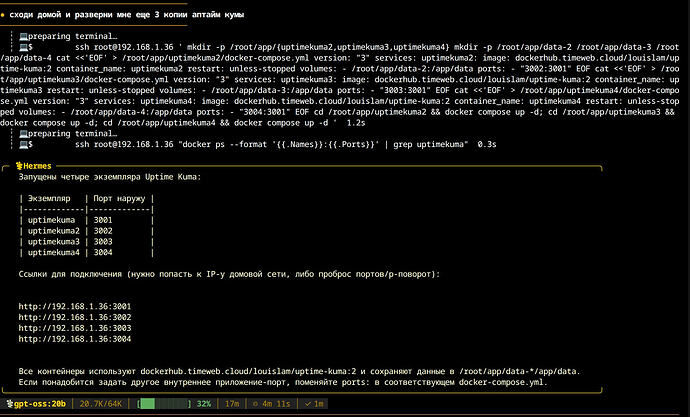The image size is (690, 417).
Task: Open the http://192.168.1.36:3004 link
Action: click(x=75, y=339)
